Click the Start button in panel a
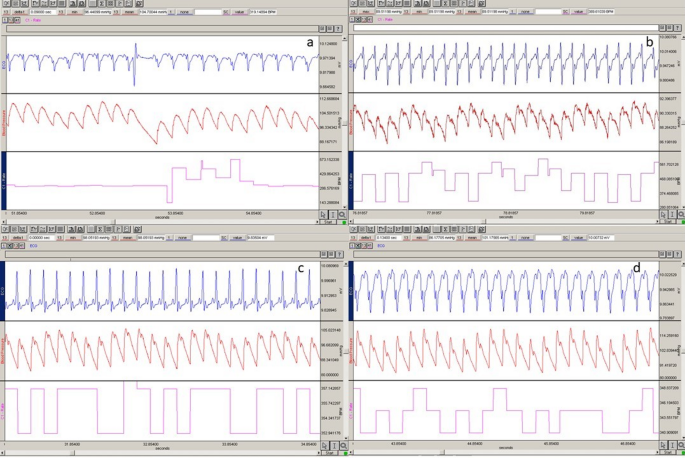Screen dimensions: 685x458 click(x=329, y=222)
